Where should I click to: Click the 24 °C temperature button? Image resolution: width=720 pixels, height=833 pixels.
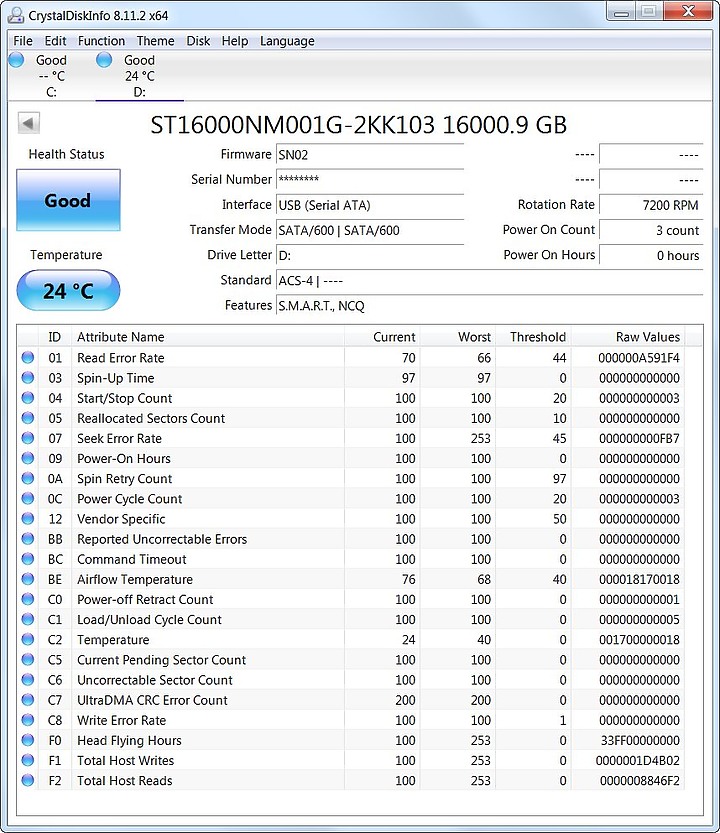68,291
